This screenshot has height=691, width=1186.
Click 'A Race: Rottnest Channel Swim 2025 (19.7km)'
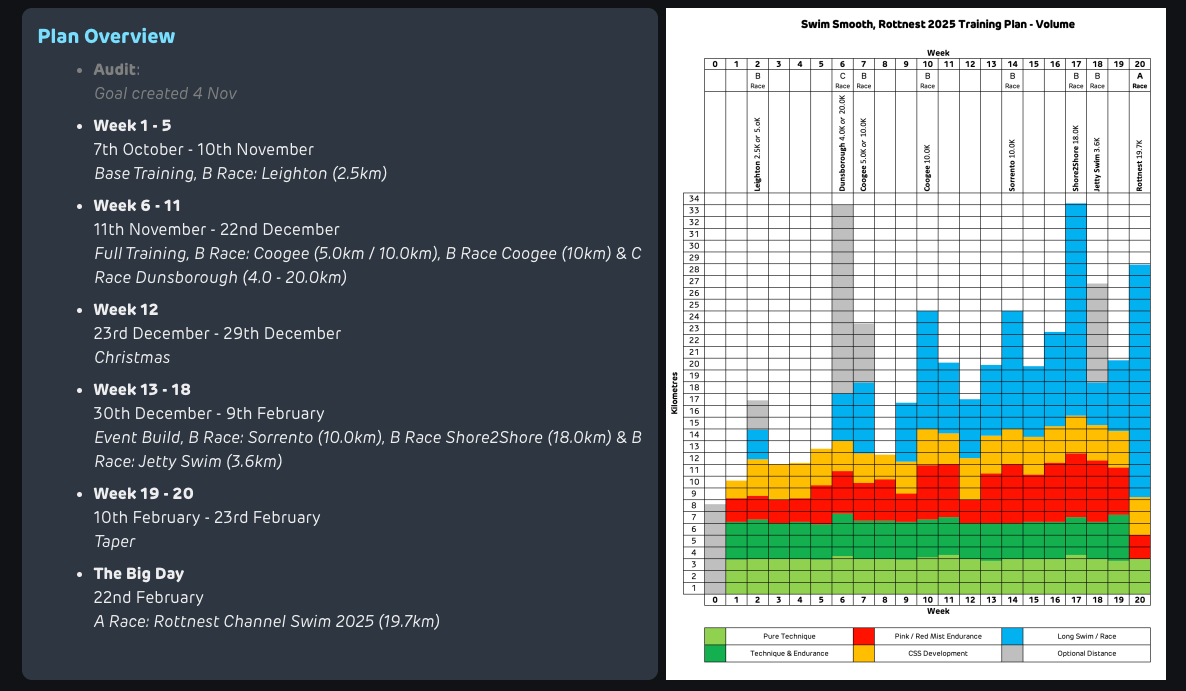(266, 621)
